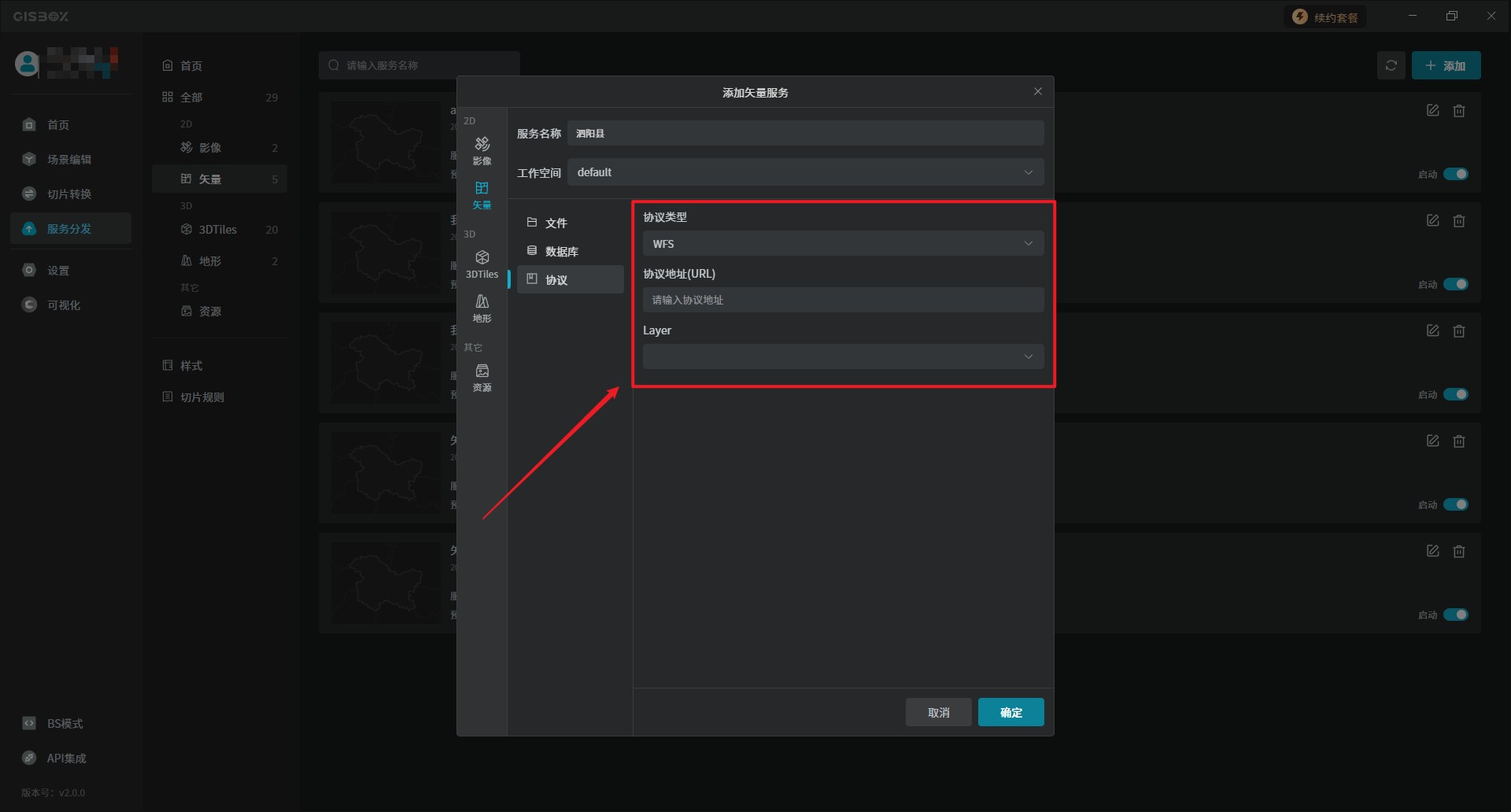1511x812 pixels.
Task: Click delete trash icon of second service card
Action: (x=1458, y=221)
